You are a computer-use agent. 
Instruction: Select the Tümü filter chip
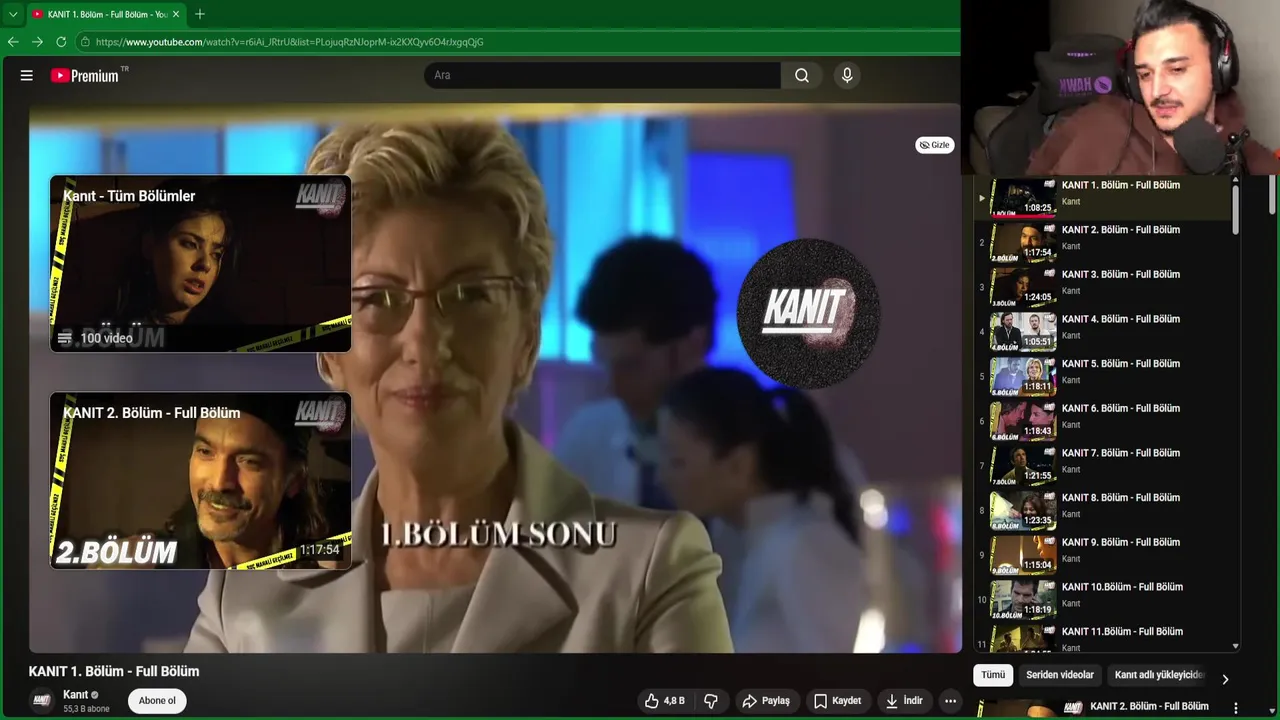tap(993, 675)
